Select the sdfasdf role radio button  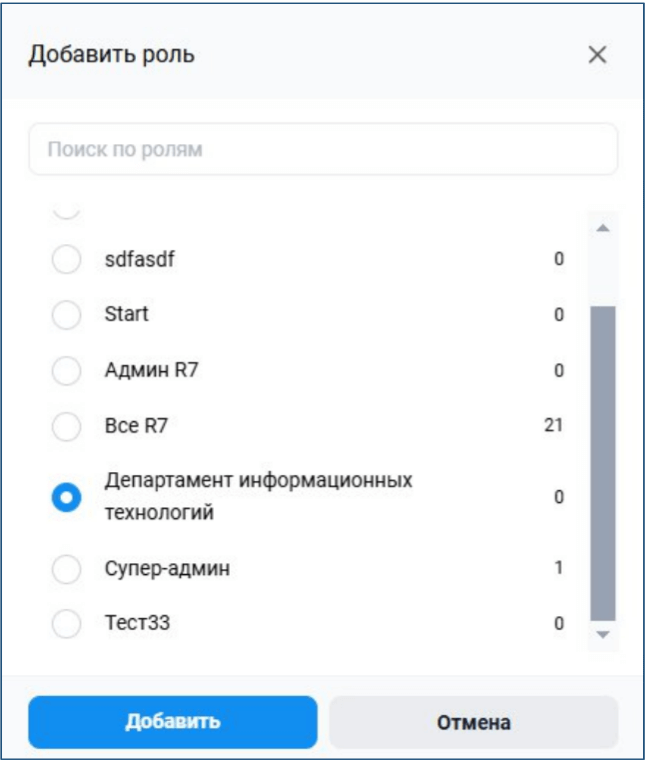(x=66, y=259)
